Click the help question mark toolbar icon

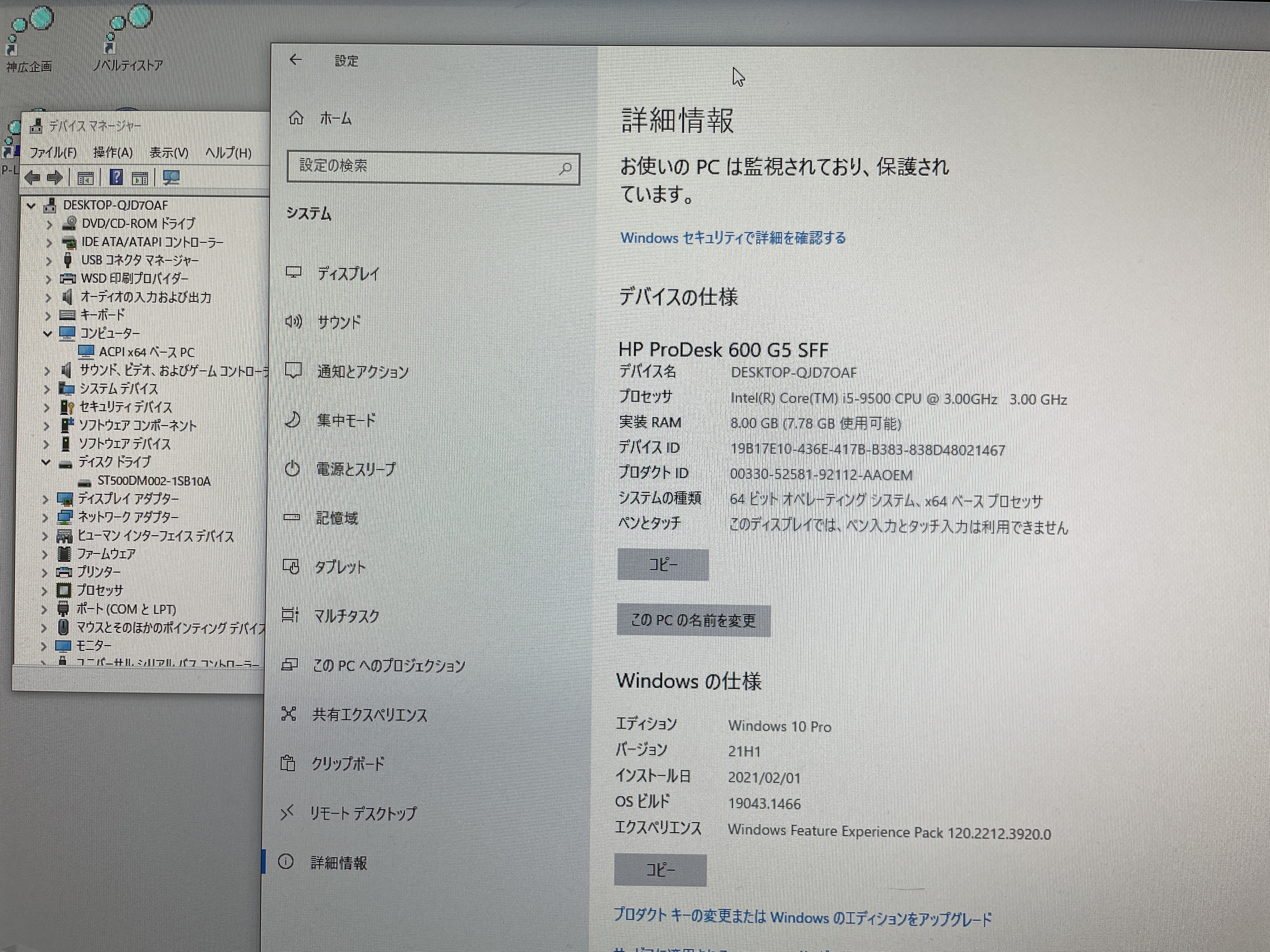[116, 177]
